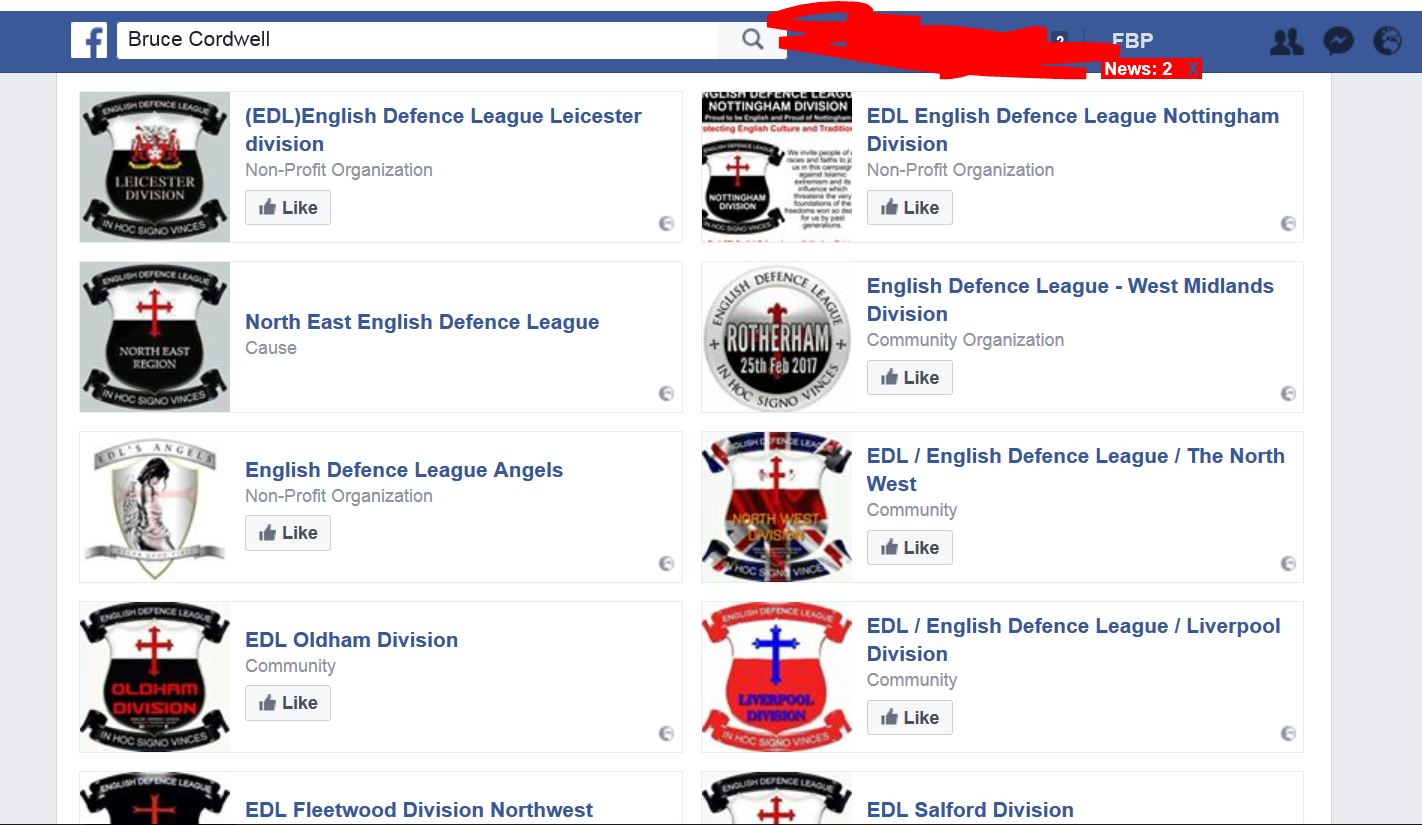Open the notifications globe icon
This screenshot has width=1422, height=825.
coord(1387,41)
